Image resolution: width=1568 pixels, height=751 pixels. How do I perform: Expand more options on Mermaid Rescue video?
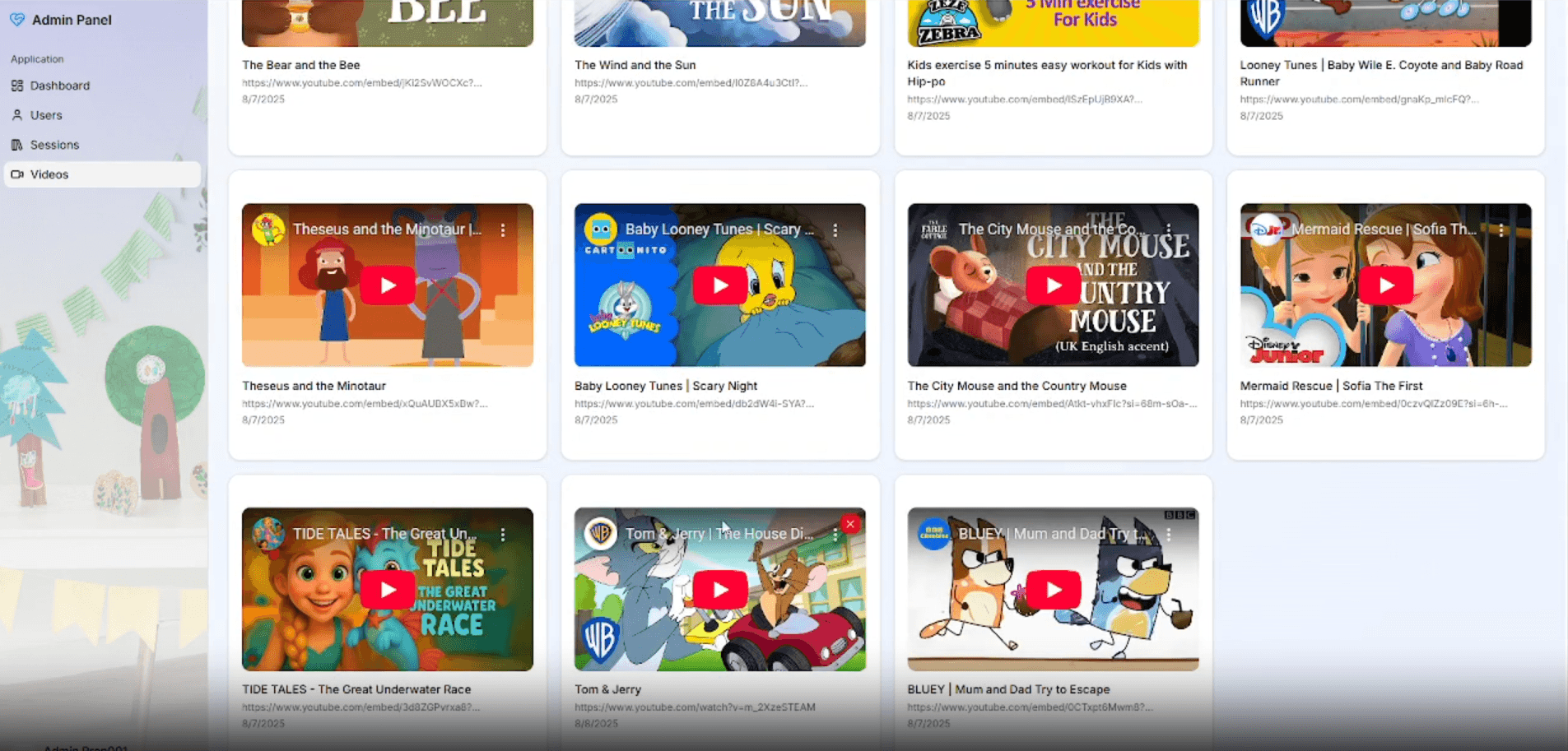coord(1501,230)
